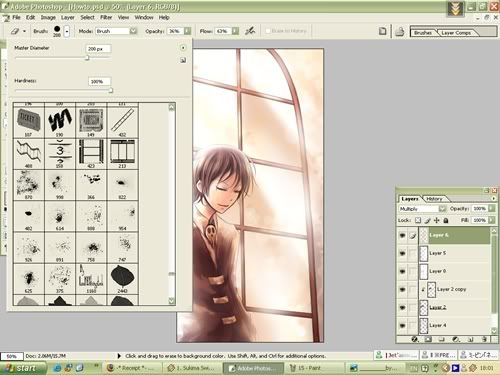Open the Layers panel flyout menu arrow
Screen dimensions: 500x375
tap(494, 198)
